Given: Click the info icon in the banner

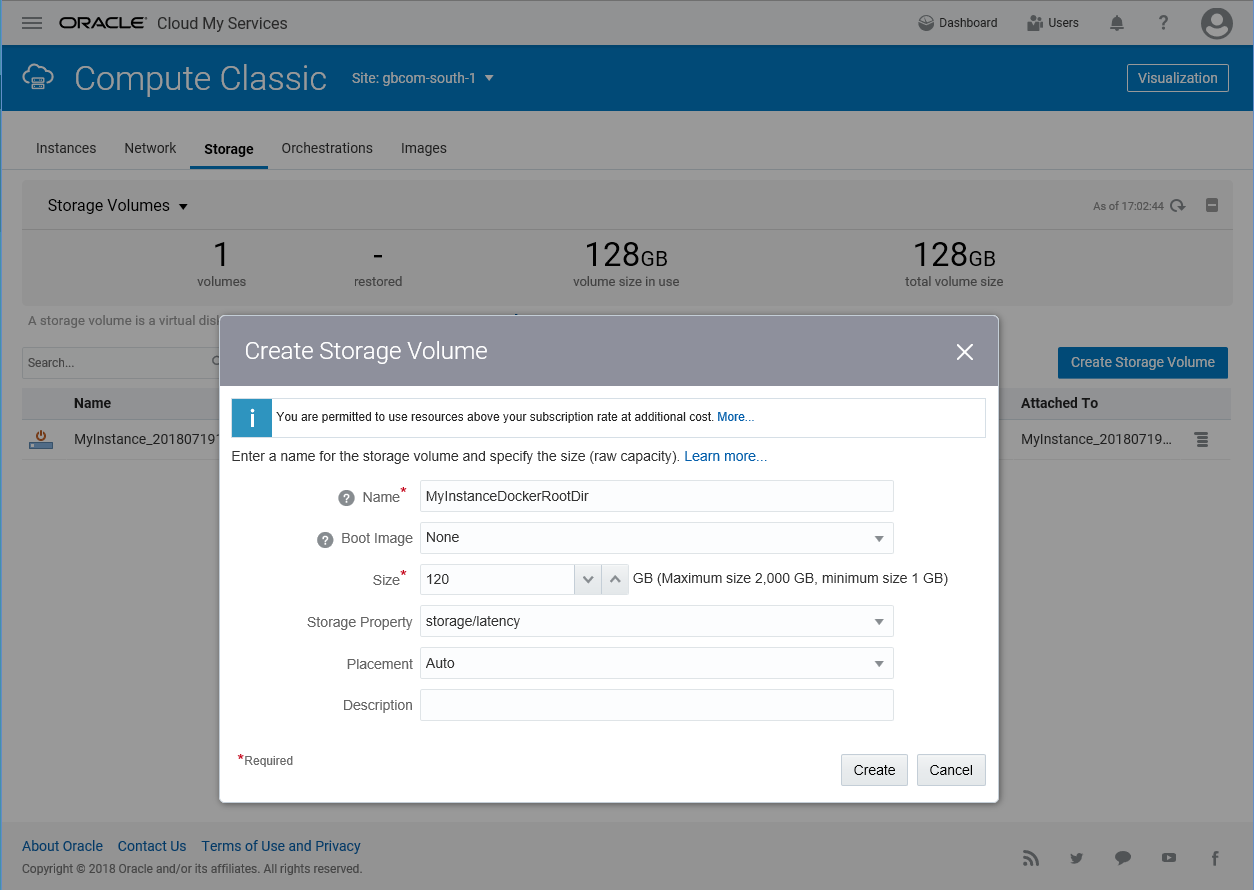Looking at the screenshot, I should click(x=252, y=417).
